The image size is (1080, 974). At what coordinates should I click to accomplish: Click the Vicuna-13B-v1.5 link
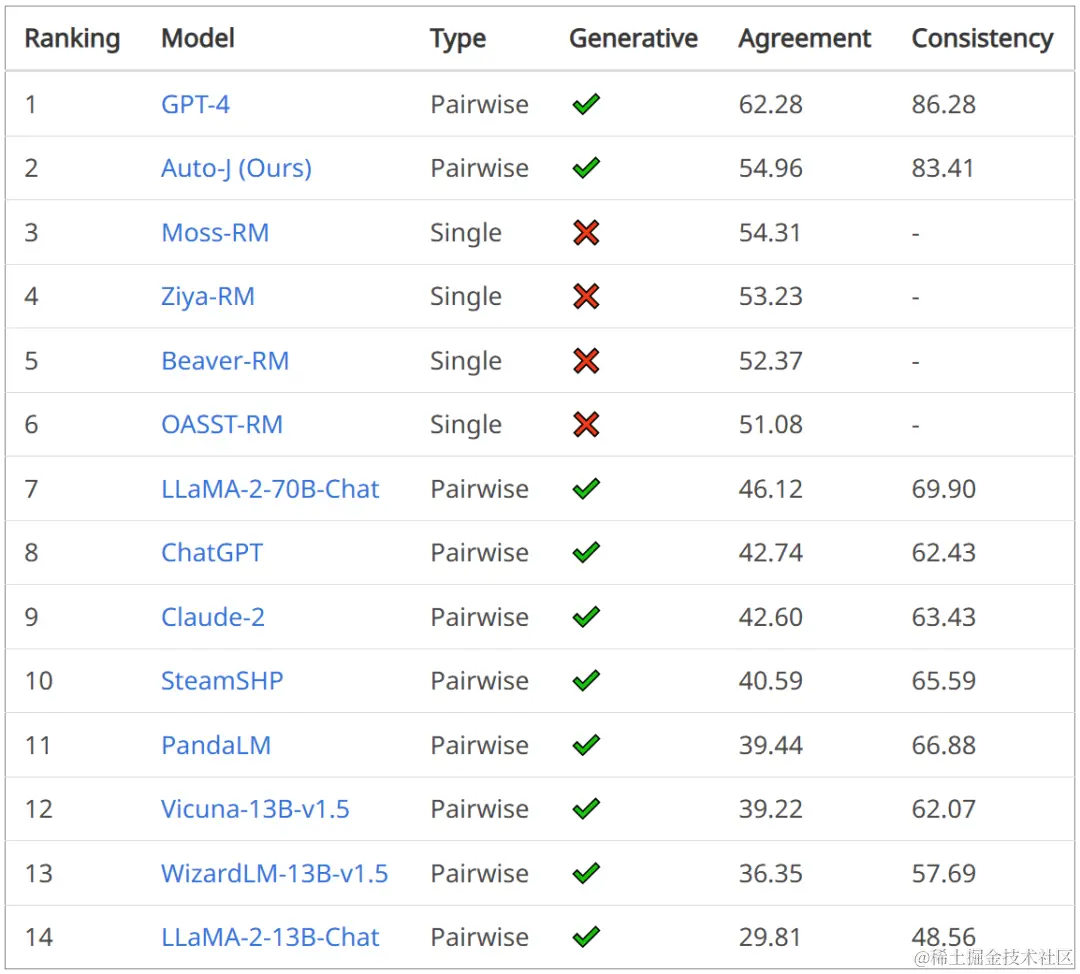255,809
